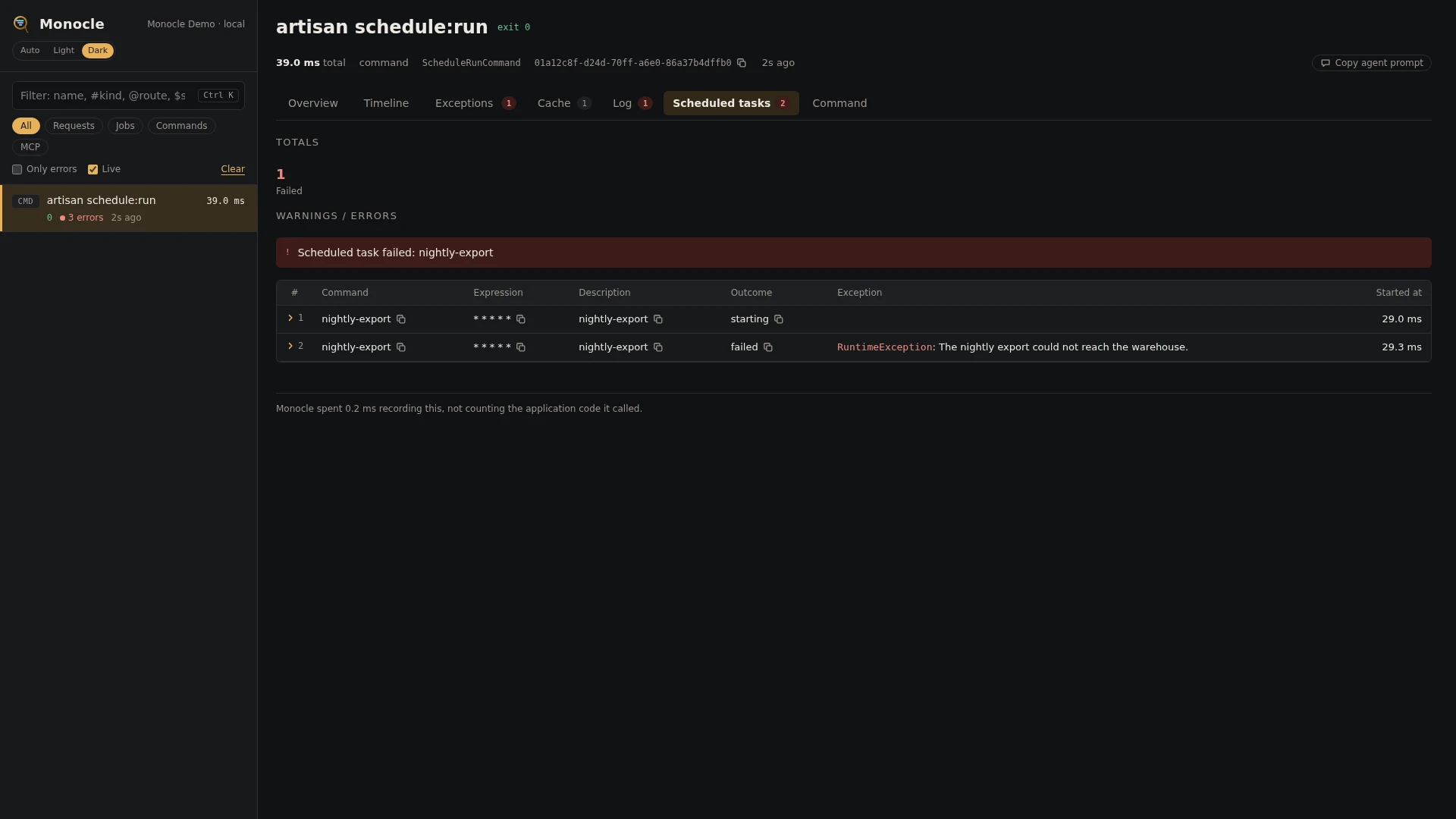Select the artisan schedule:run sidebar entry

coord(129,209)
